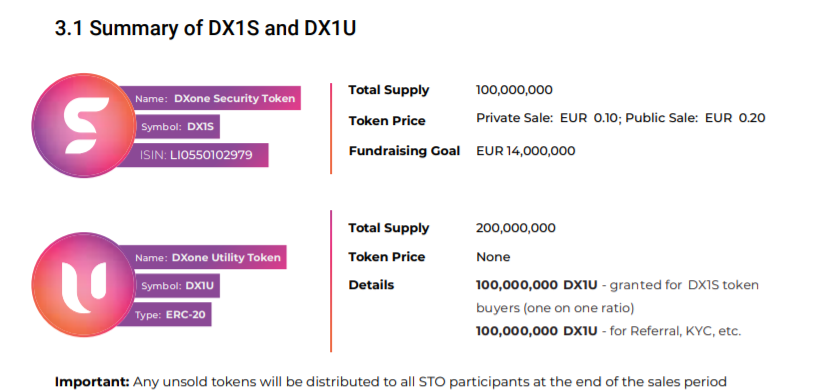The width and height of the screenshot is (824, 390).
Task: Select the Symbol: DX1S label
Action: point(177,127)
